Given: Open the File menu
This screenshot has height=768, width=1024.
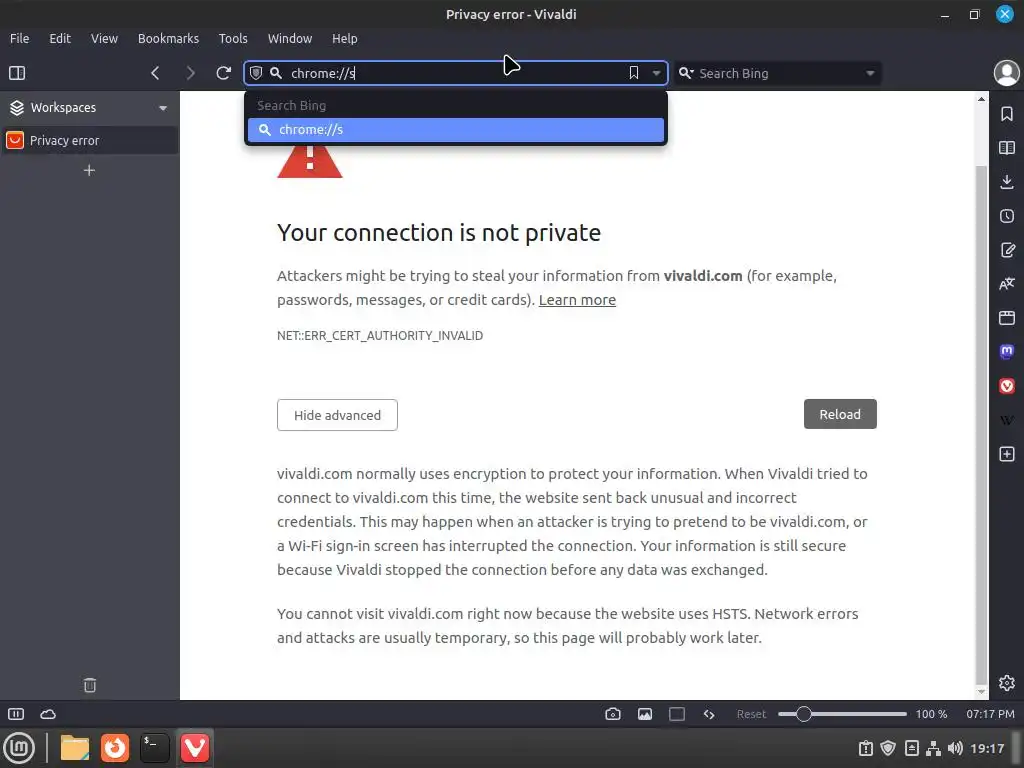Looking at the screenshot, I should [20, 39].
